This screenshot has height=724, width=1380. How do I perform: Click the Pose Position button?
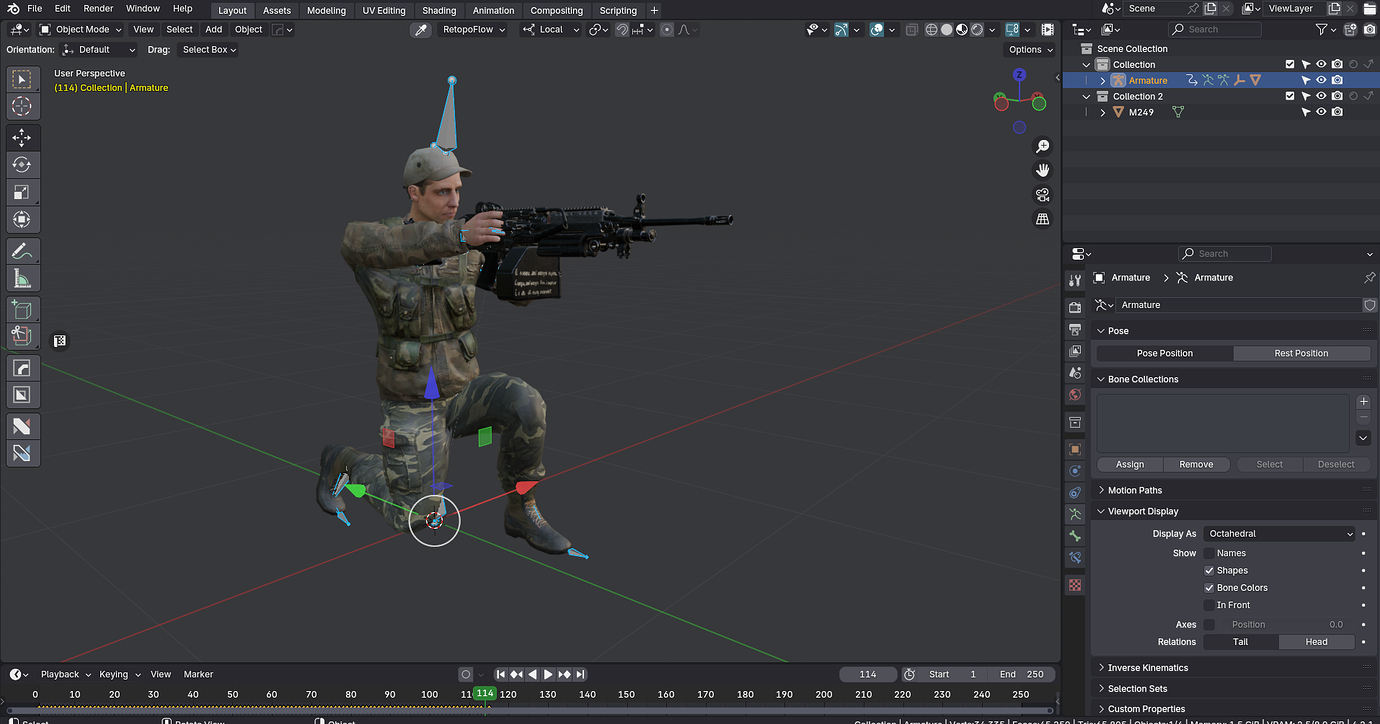click(1165, 353)
